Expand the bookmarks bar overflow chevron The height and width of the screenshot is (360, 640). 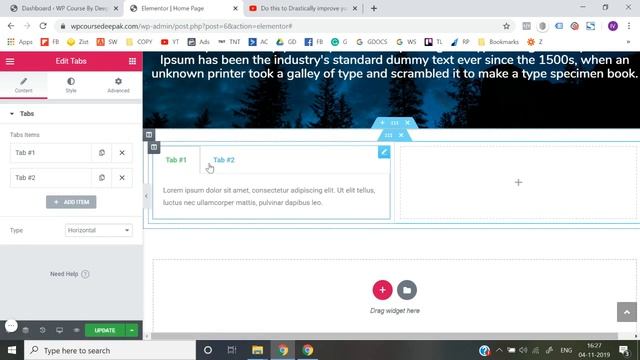point(628,42)
